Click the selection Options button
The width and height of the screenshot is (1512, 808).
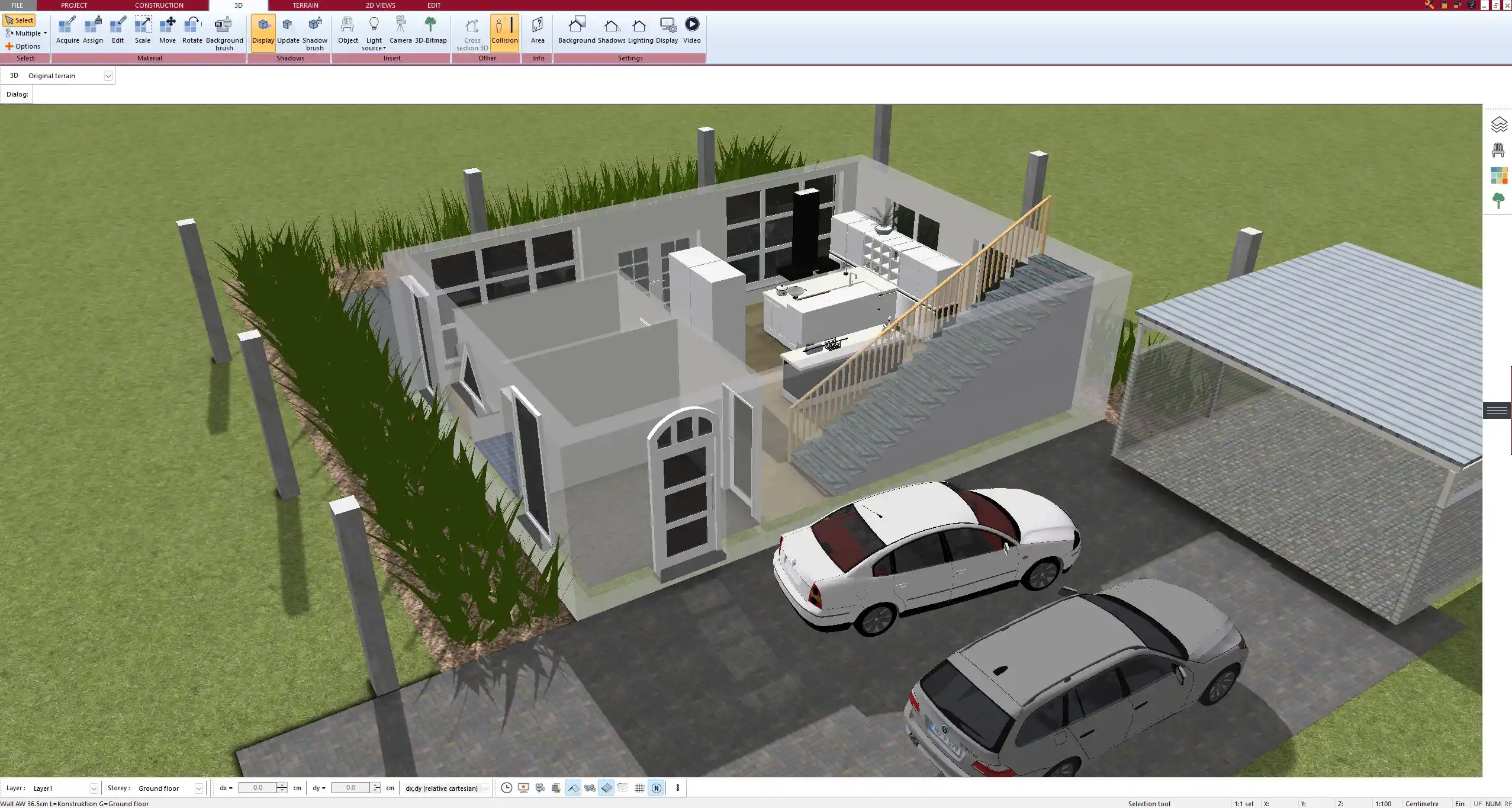pos(22,46)
